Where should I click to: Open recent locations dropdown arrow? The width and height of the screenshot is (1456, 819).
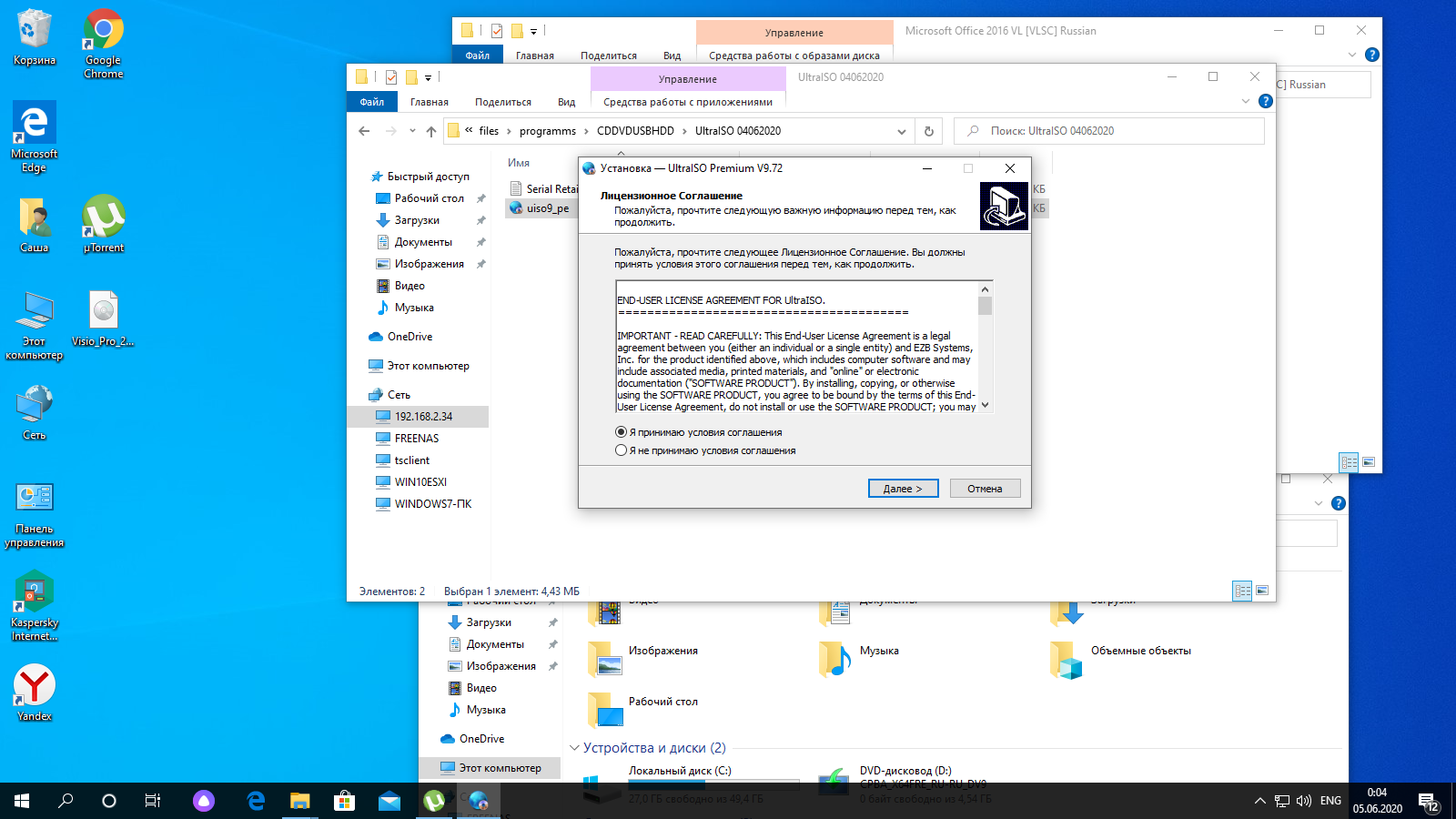(x=412, y=131)
